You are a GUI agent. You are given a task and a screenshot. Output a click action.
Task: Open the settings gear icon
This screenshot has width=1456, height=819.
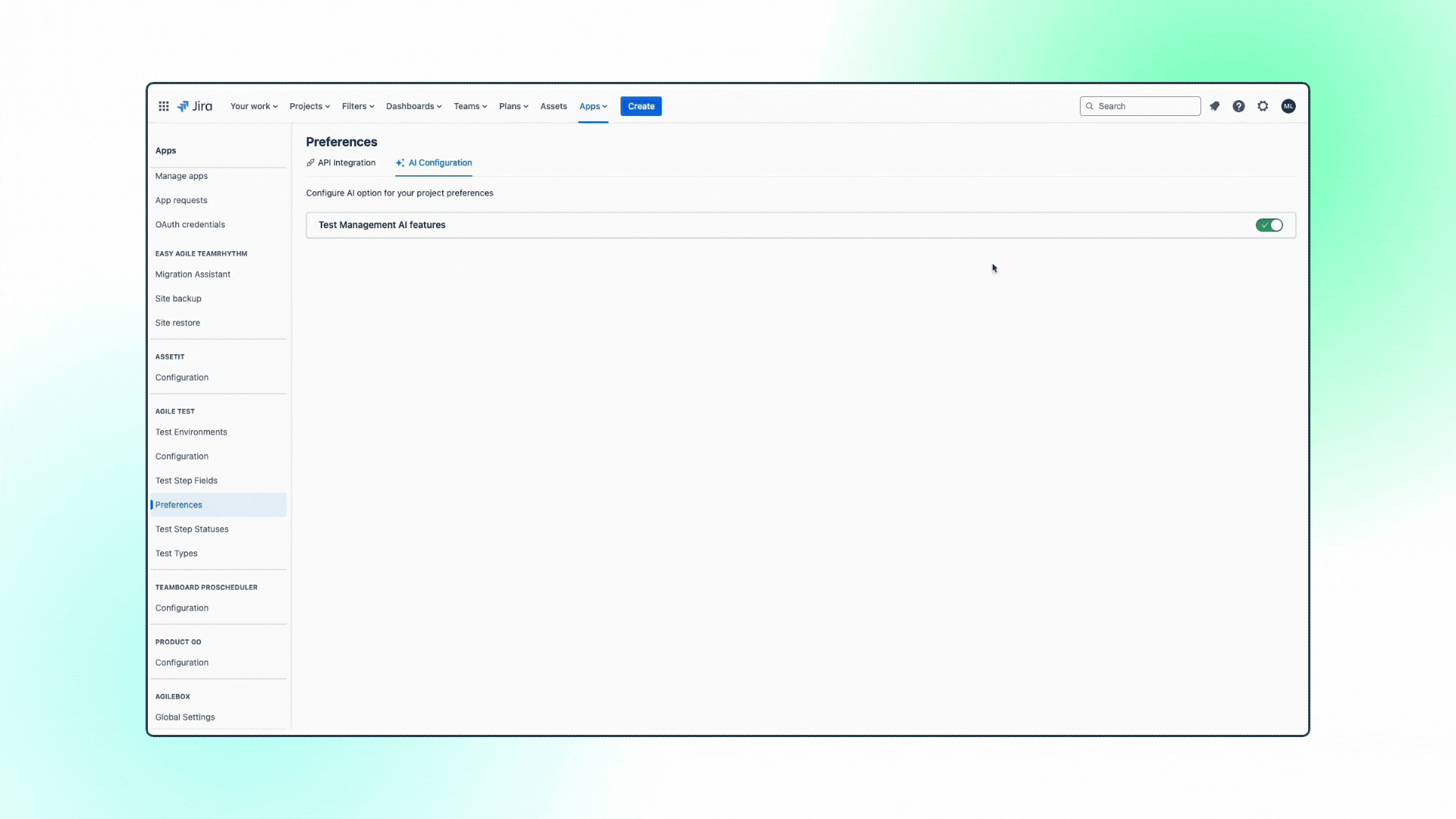(1263, 106)
